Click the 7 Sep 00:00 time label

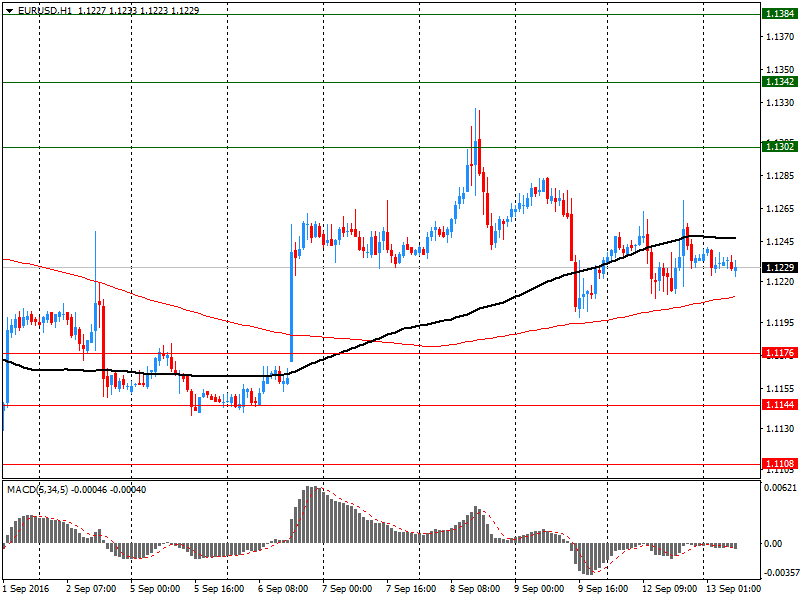click(x=347, y=589)
